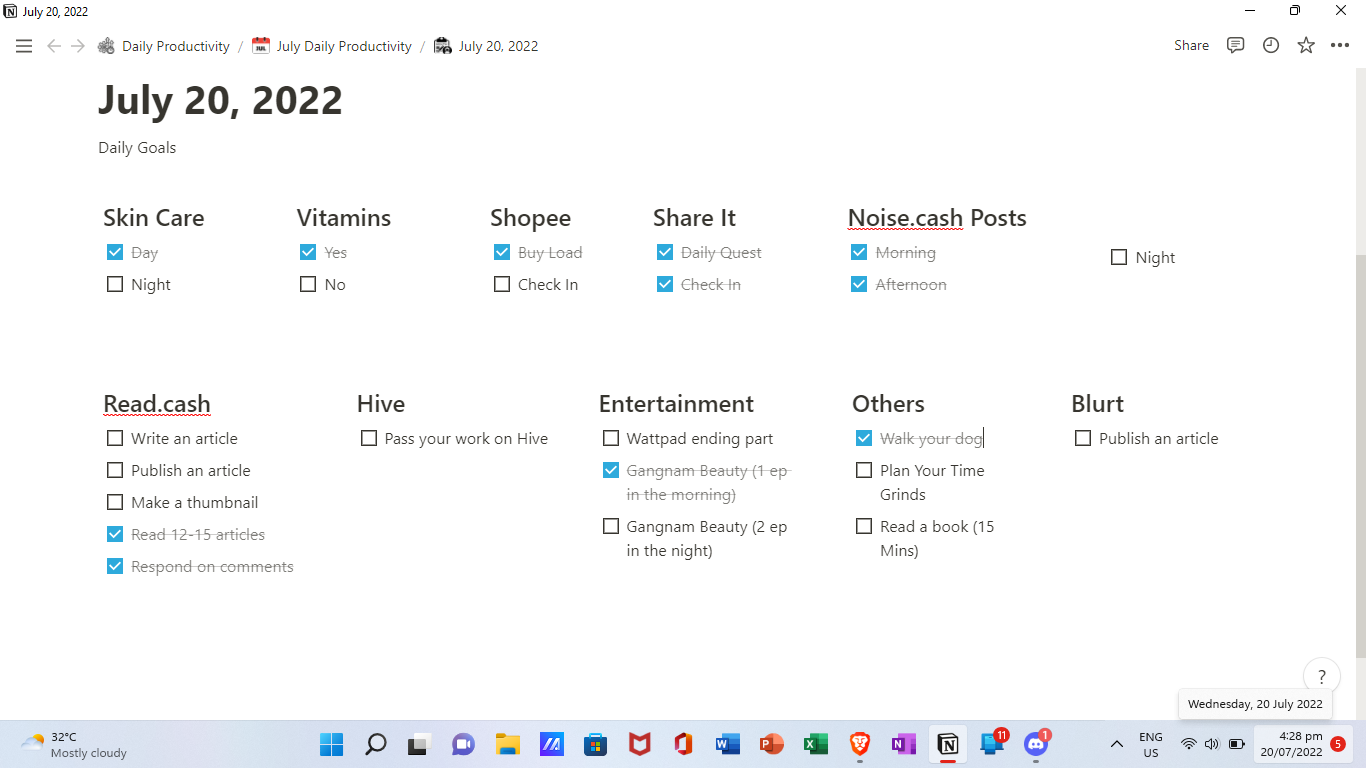The height and width of the screenshot is (768, 1366).
Task: Click the July 20, 2022 breadcrumb
Action: click(487, 46)
